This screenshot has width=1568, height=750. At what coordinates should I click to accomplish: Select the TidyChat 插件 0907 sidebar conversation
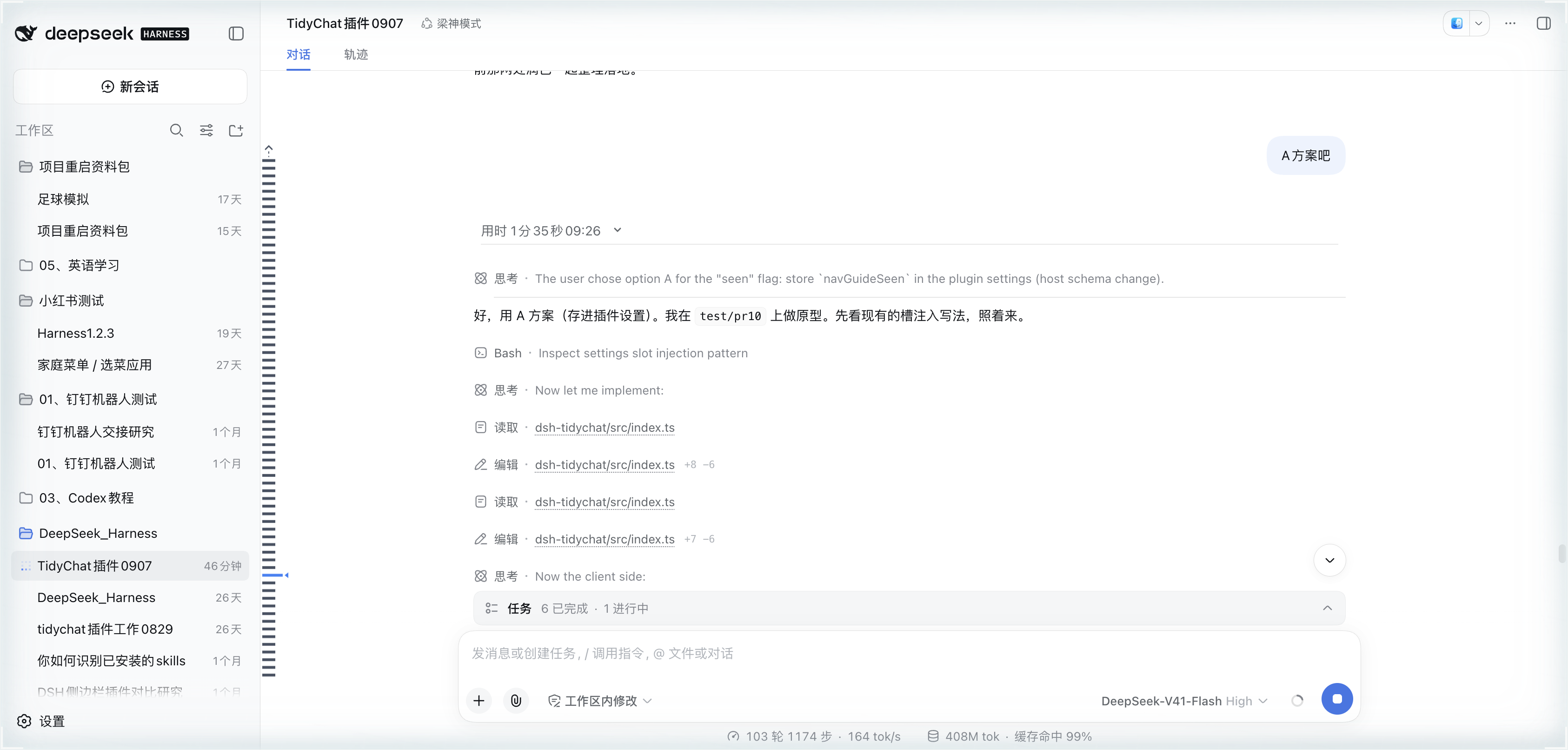130,566
